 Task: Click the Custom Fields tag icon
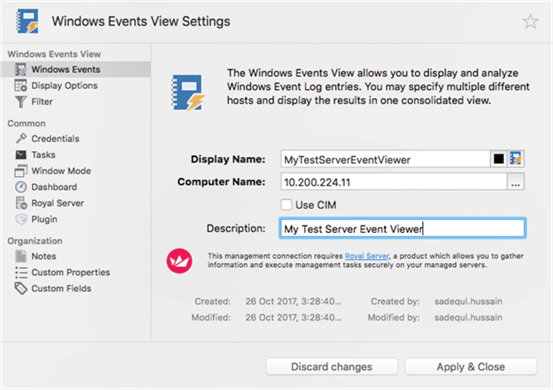(x=21, y=288)
